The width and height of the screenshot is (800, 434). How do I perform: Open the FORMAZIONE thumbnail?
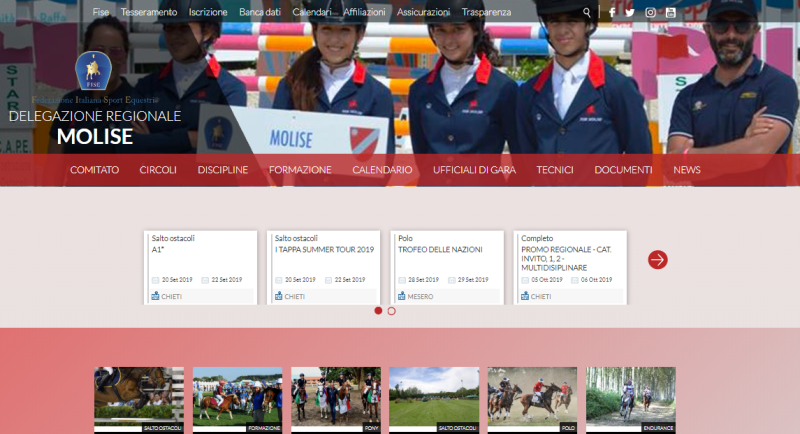click(x=237, y=400)
